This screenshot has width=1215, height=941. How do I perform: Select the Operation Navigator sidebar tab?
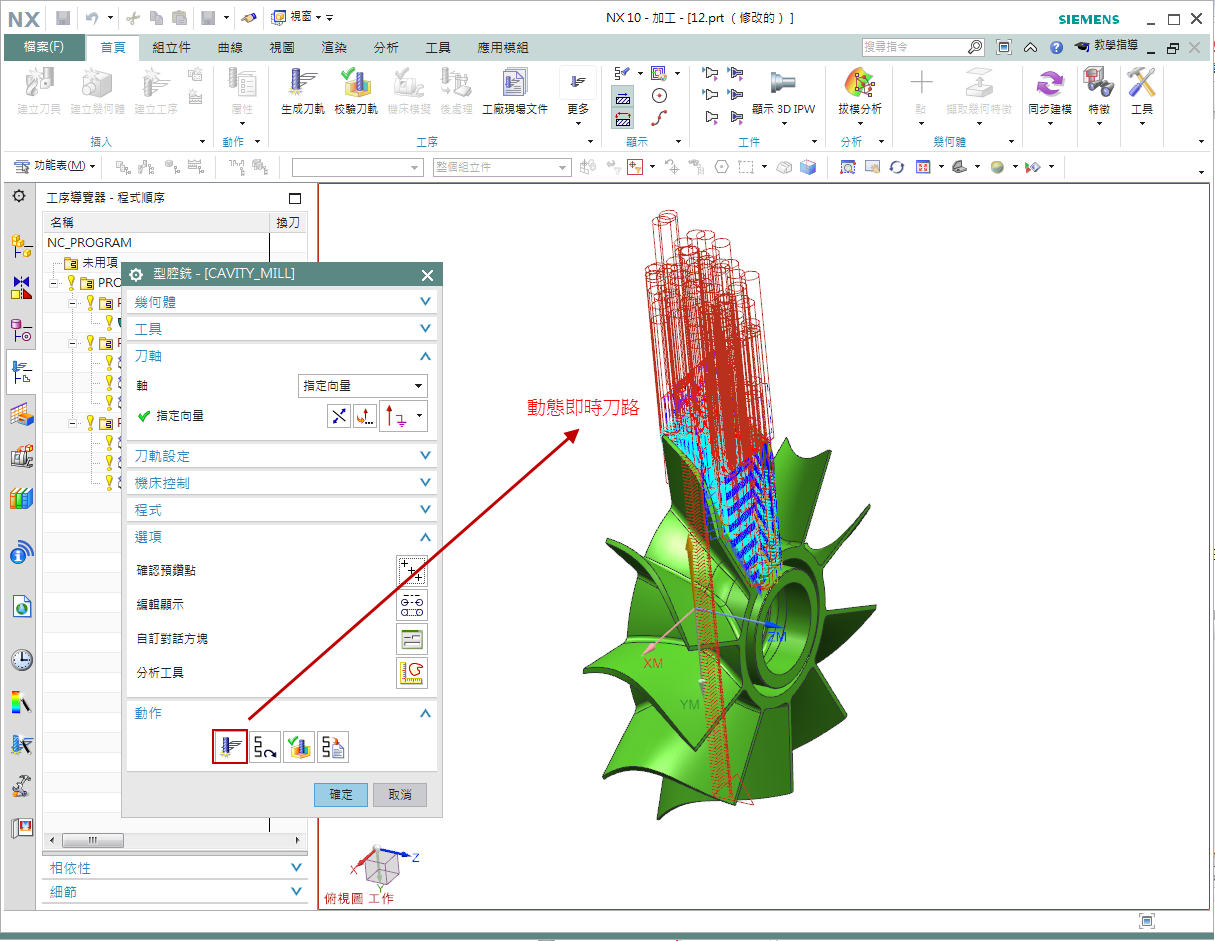pos(21,373)
